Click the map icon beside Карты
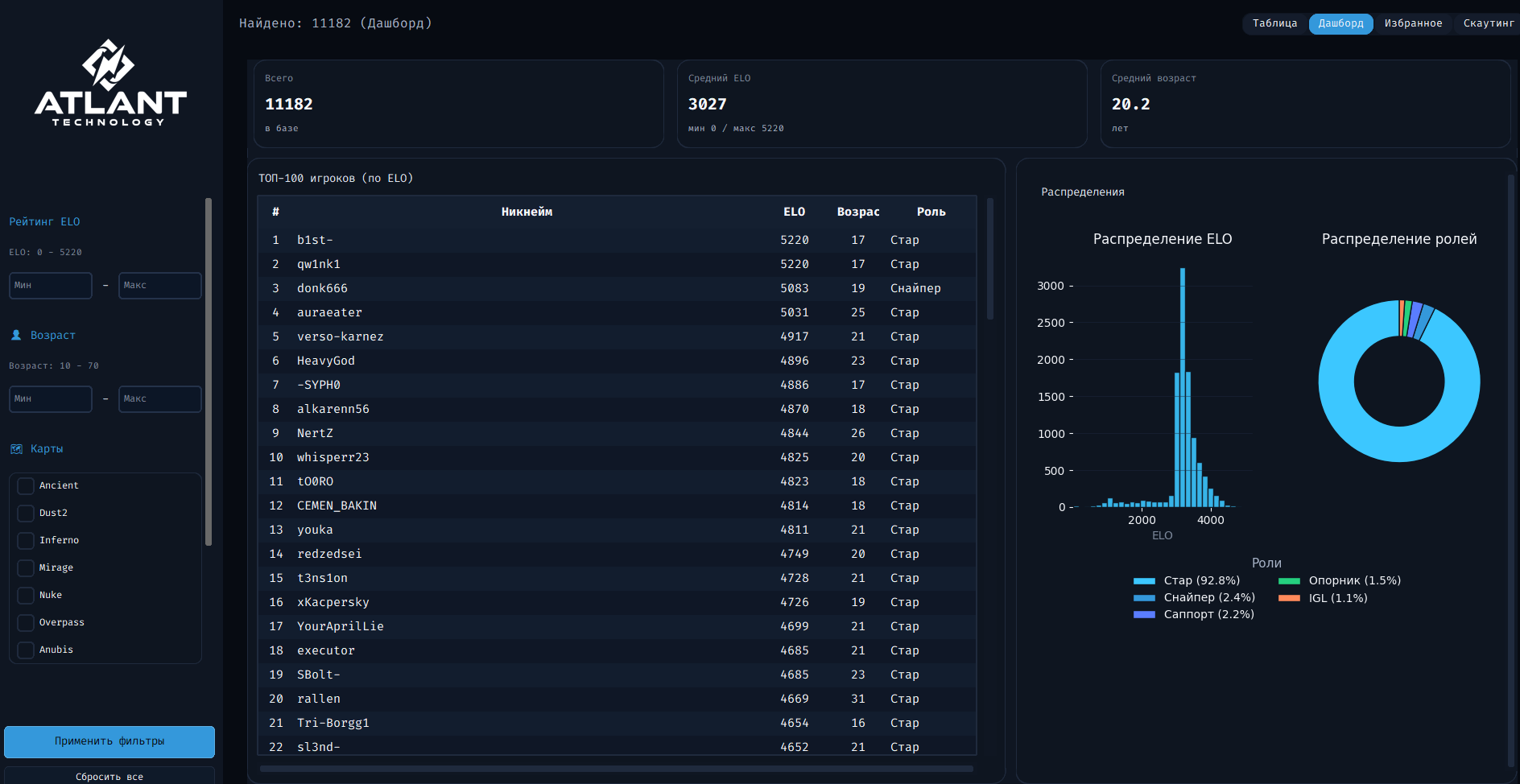Image resolution: width=1520 pixels, height=784 pixels. tap(16, 448)
